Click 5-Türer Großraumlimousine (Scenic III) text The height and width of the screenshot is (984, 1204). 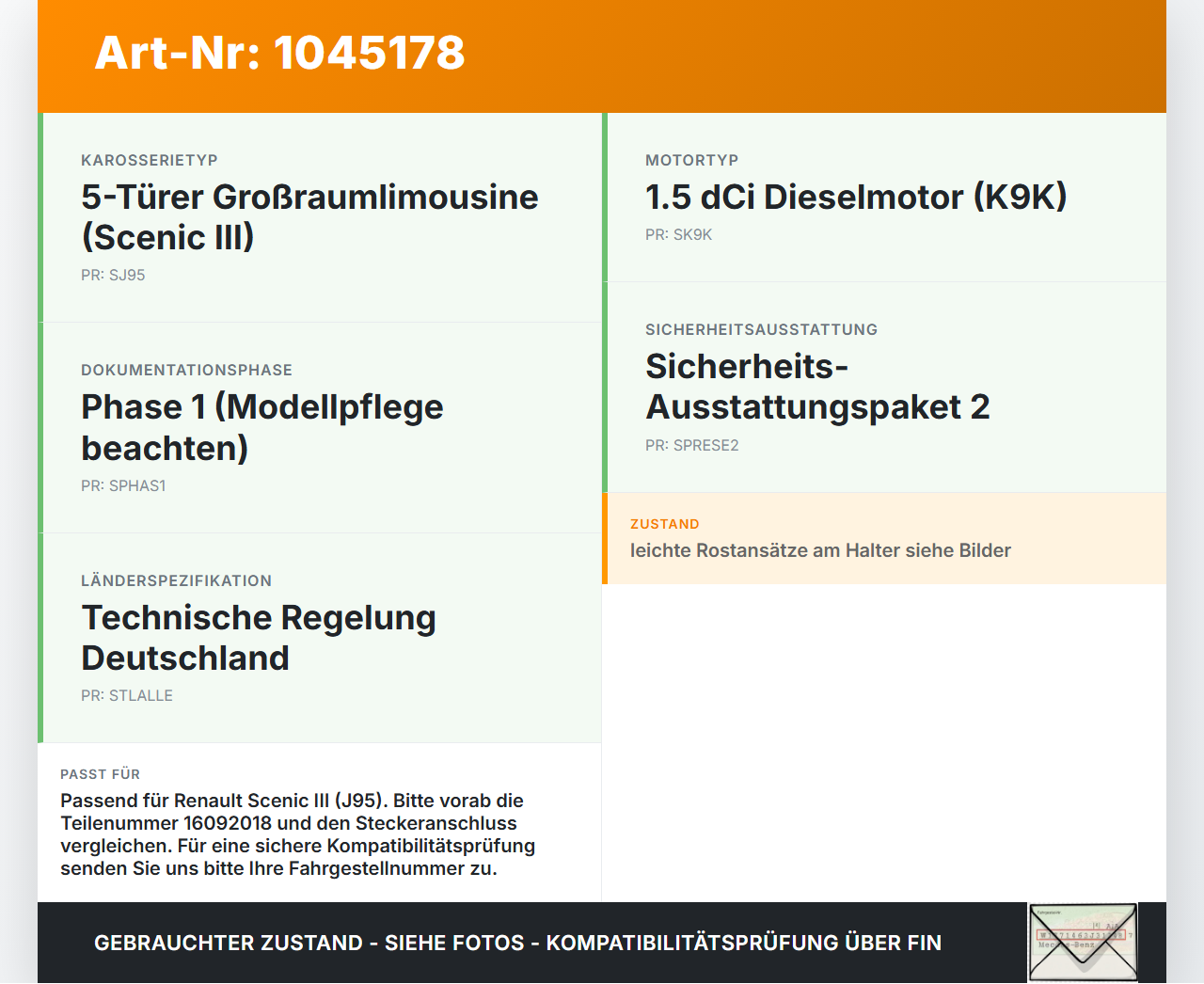(x=309, y=216)
